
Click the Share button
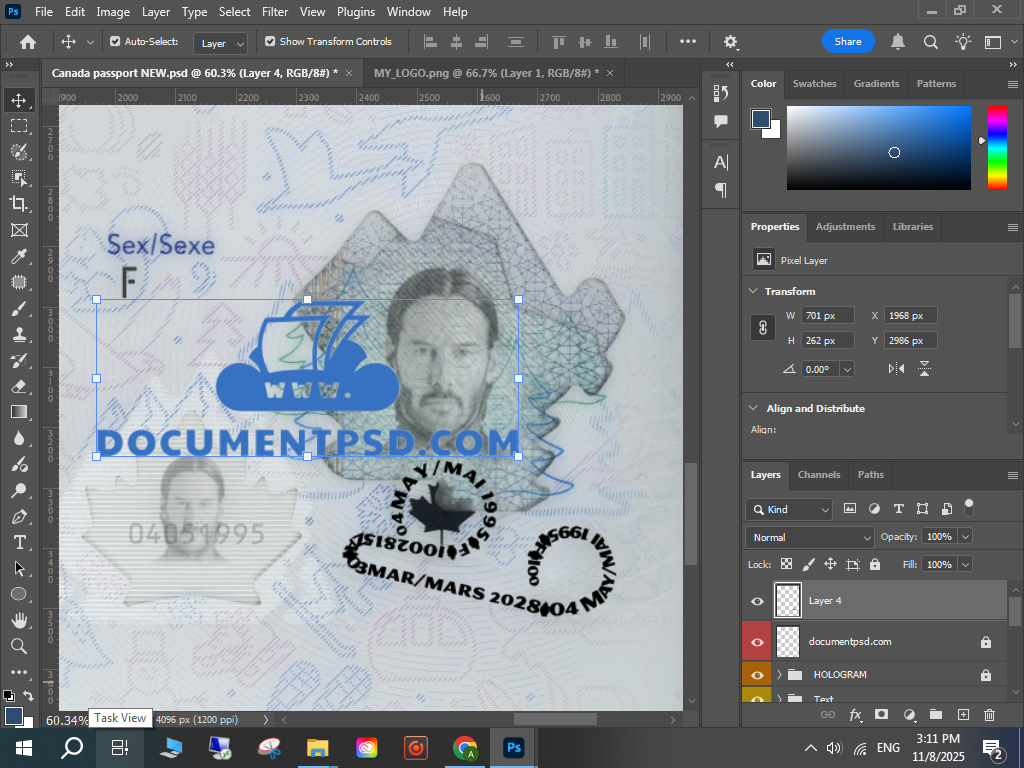(x=848, y=42)
